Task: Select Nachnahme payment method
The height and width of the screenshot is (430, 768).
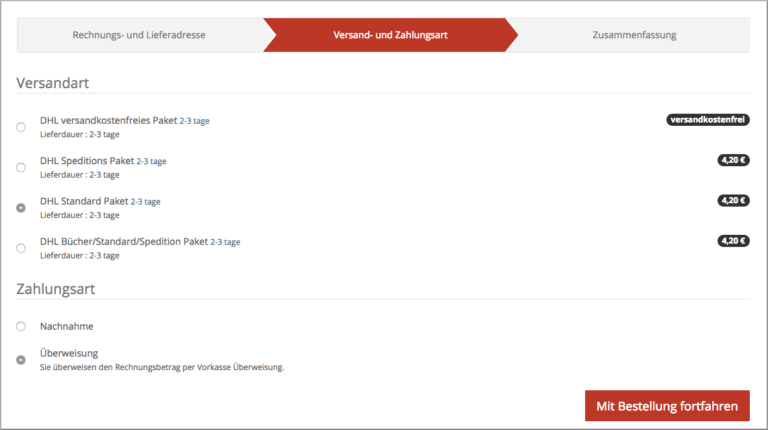Action: pos(21,326)
